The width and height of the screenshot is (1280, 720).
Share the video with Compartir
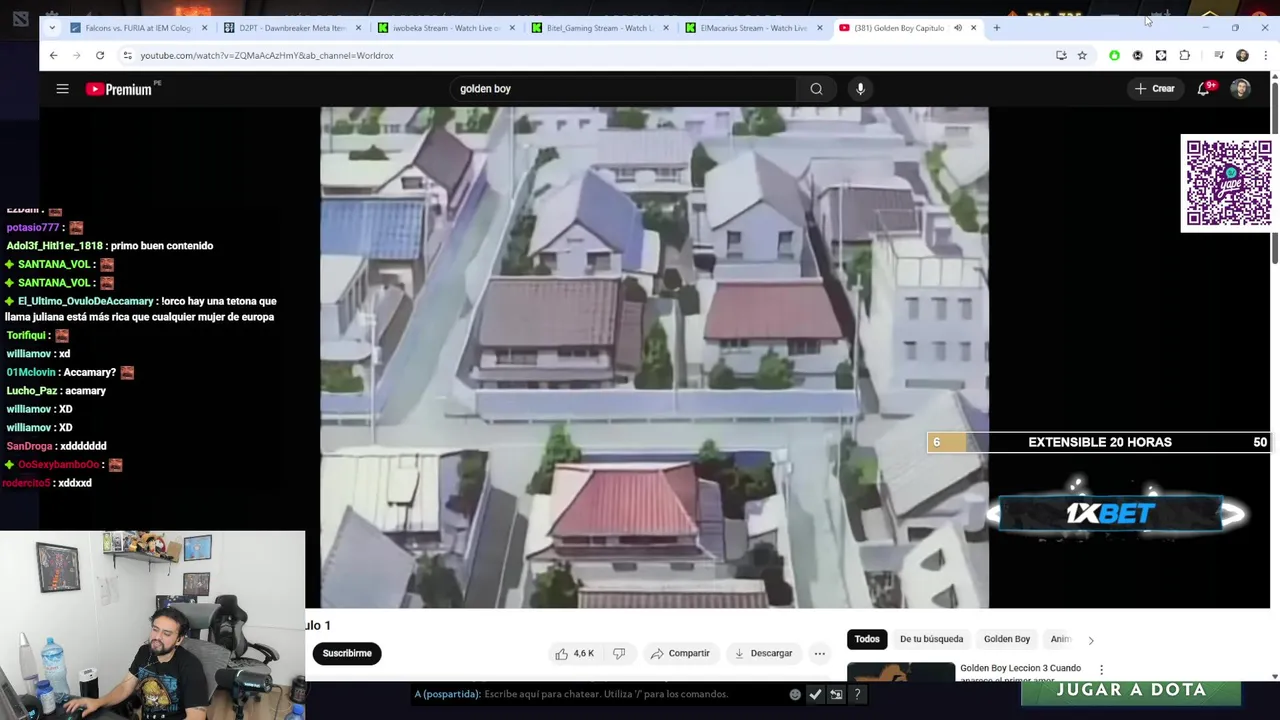680,653
